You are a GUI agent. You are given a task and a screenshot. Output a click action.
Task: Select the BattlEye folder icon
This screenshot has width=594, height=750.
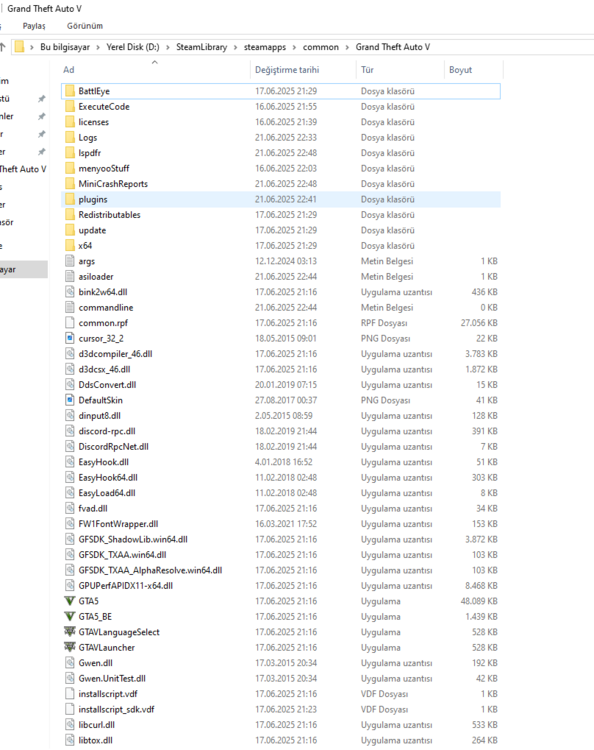[70, 91]
